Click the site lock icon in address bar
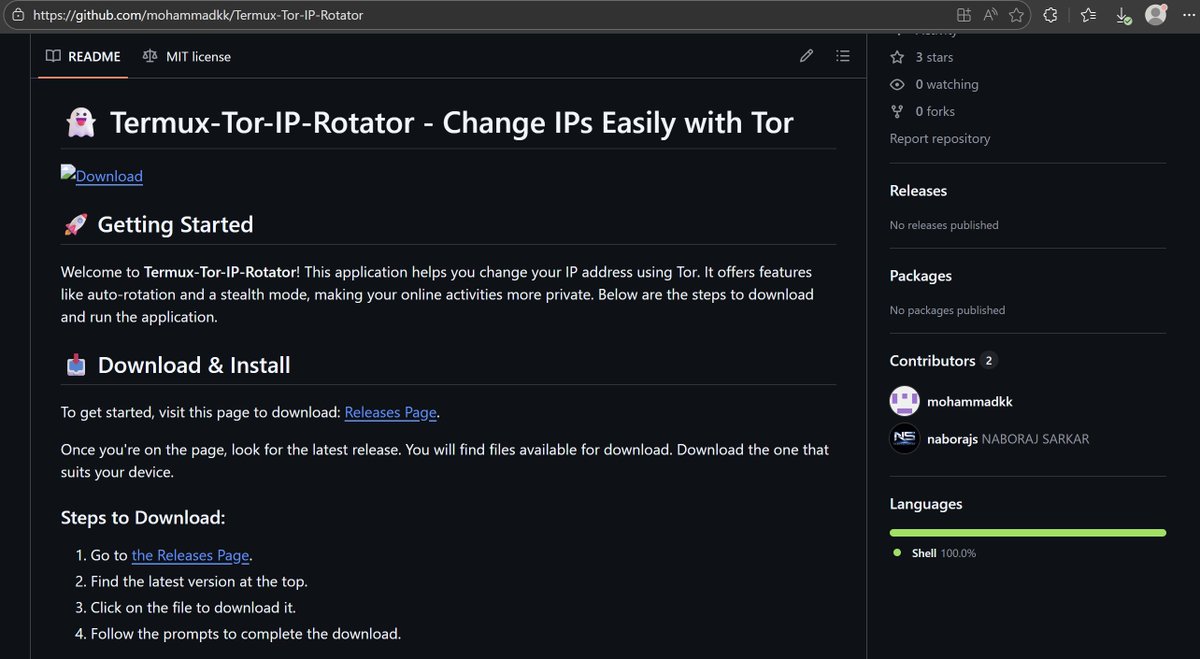This screenshot has height=659, width=1200. point(16,16)
